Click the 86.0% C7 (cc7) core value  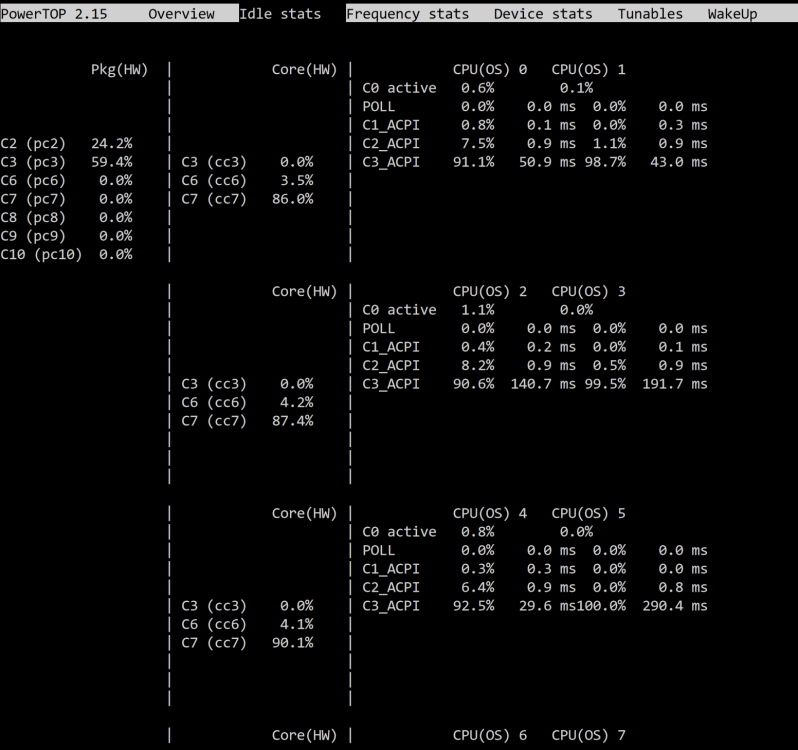[293, 199]
